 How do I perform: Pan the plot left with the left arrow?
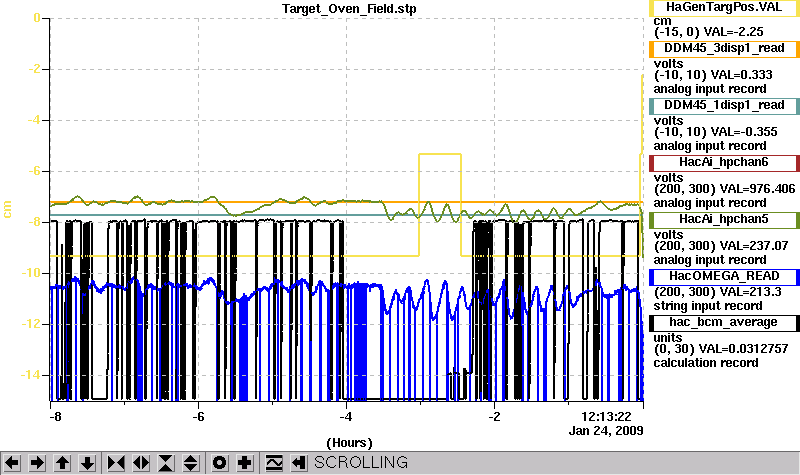coord(12,463)
